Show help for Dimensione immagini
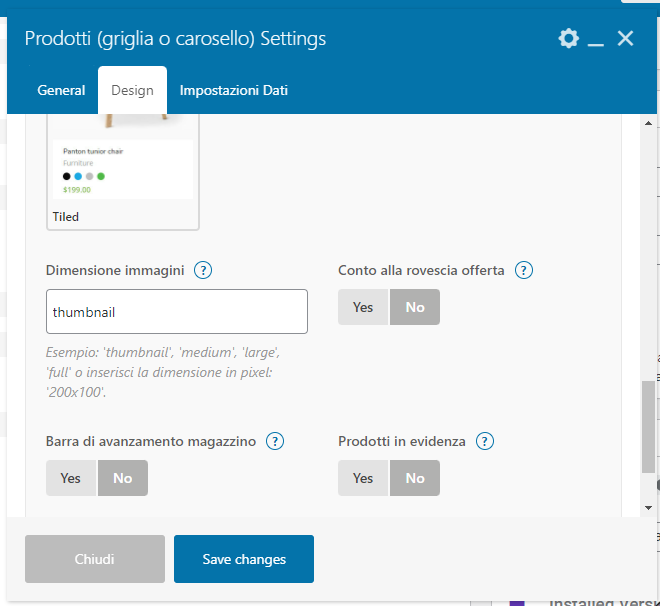The height and width of the screenshot is (606, 660). click(x=203, y=270)
